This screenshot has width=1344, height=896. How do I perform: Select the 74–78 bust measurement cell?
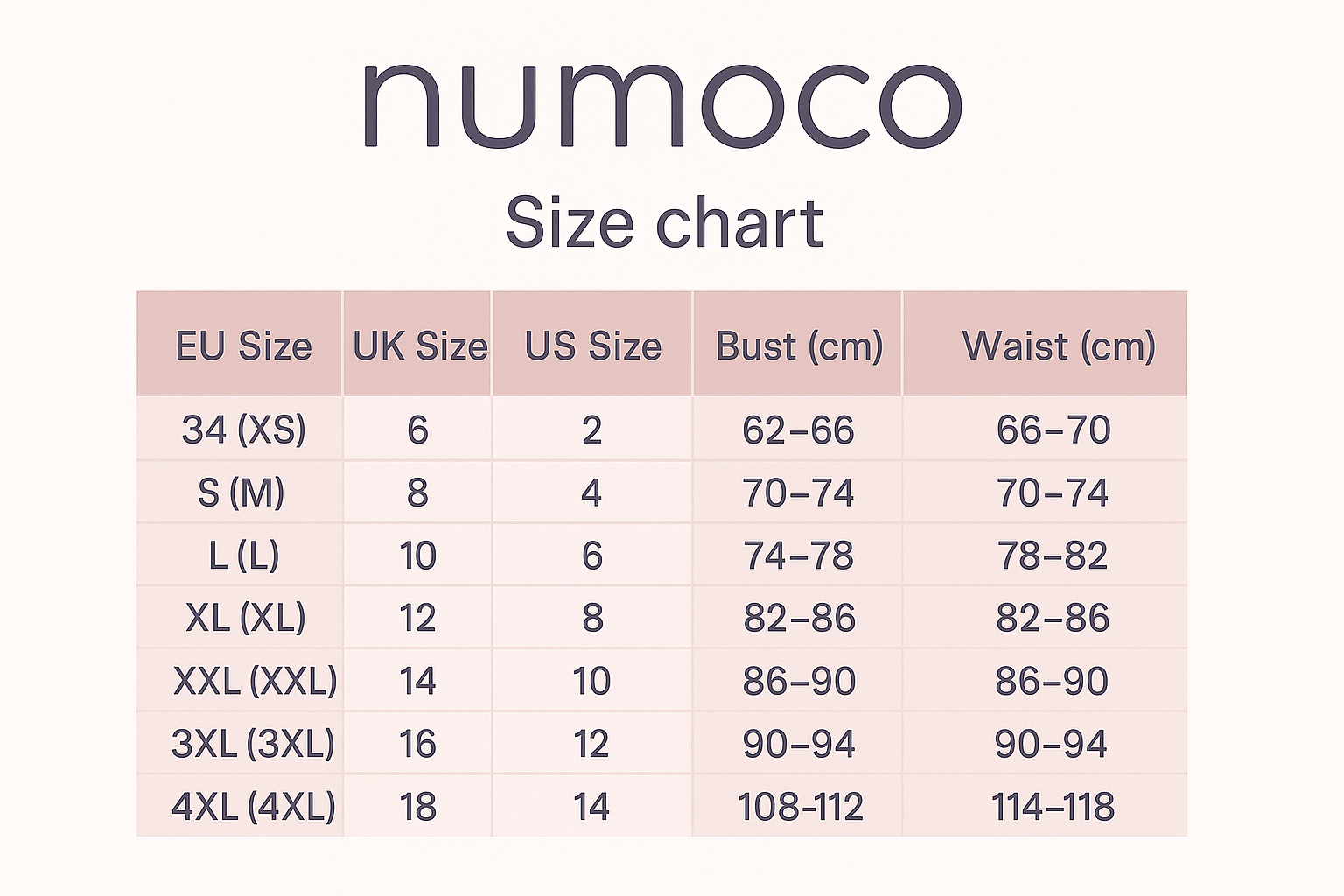coord(798,556)
